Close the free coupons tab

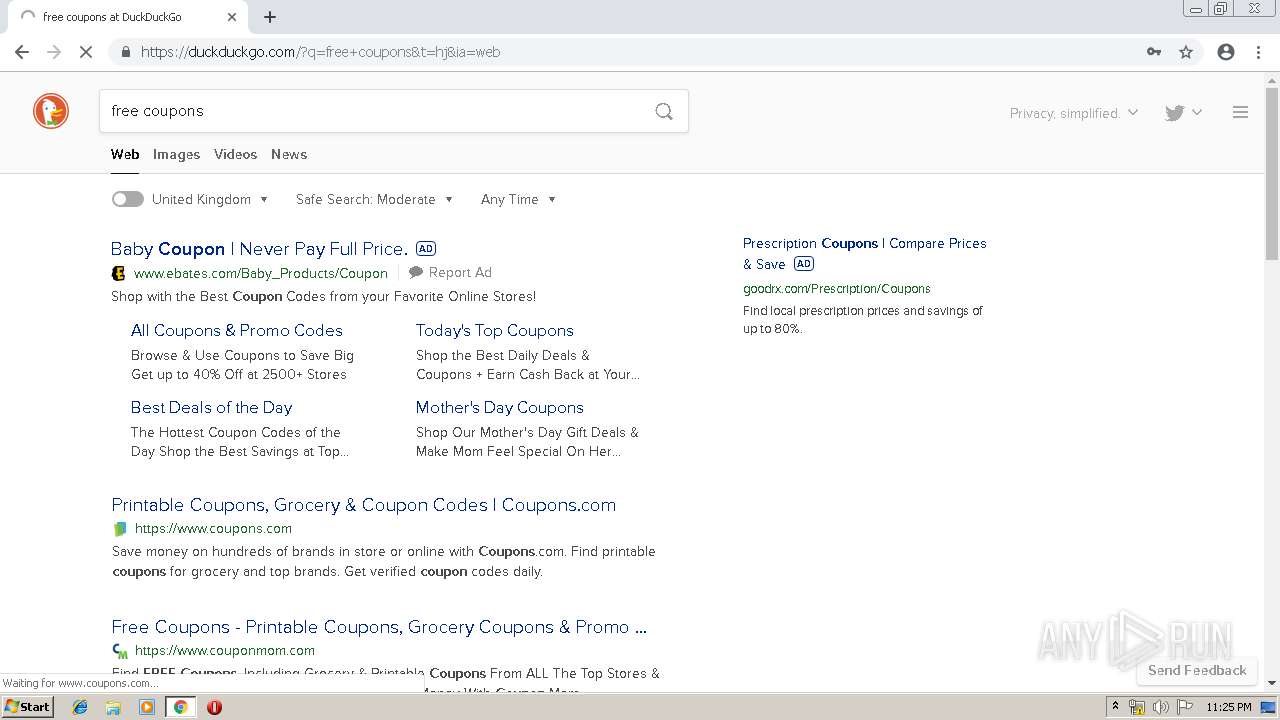tap(232, 17)
